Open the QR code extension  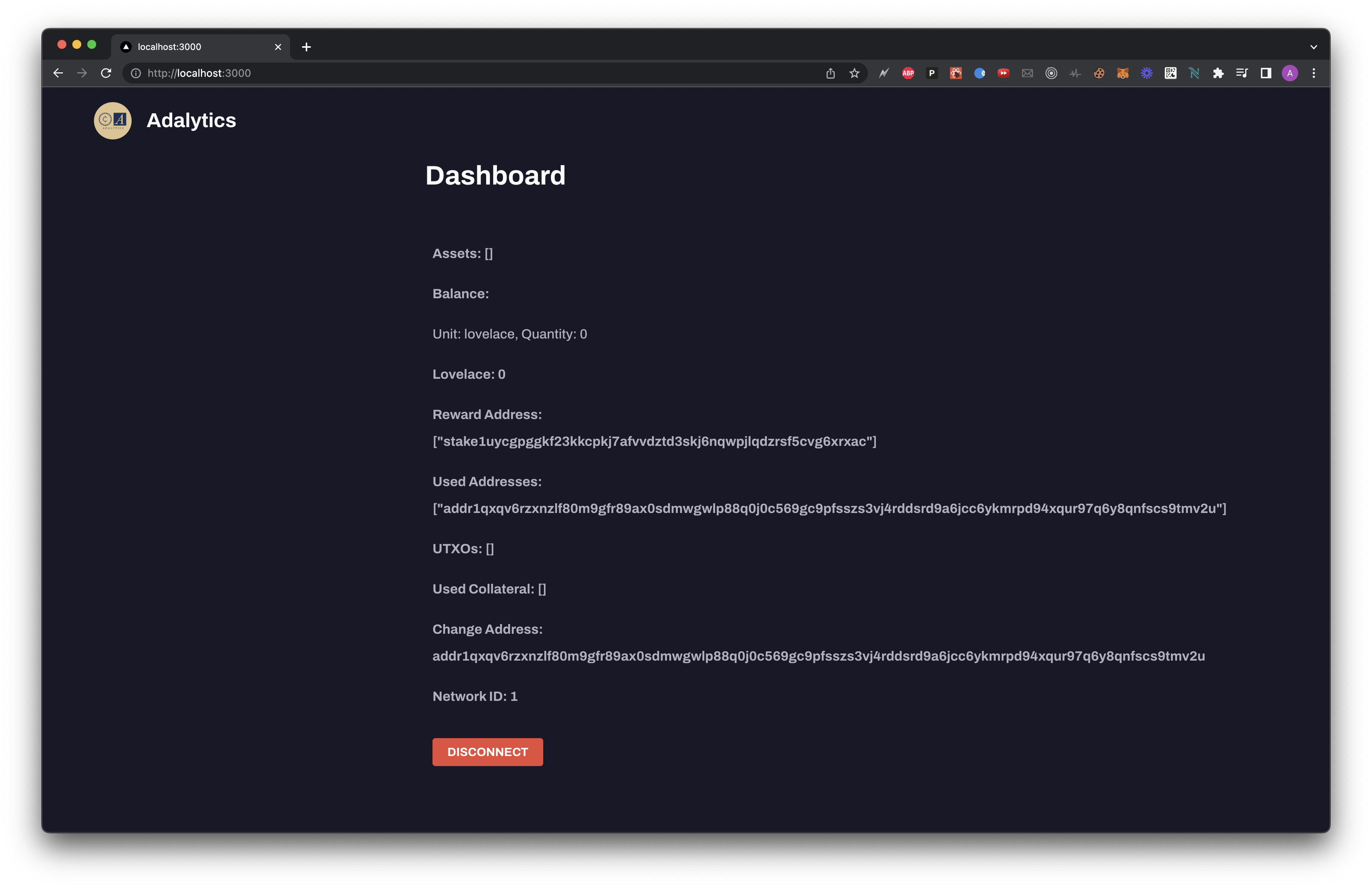(x=1170, y=73)
